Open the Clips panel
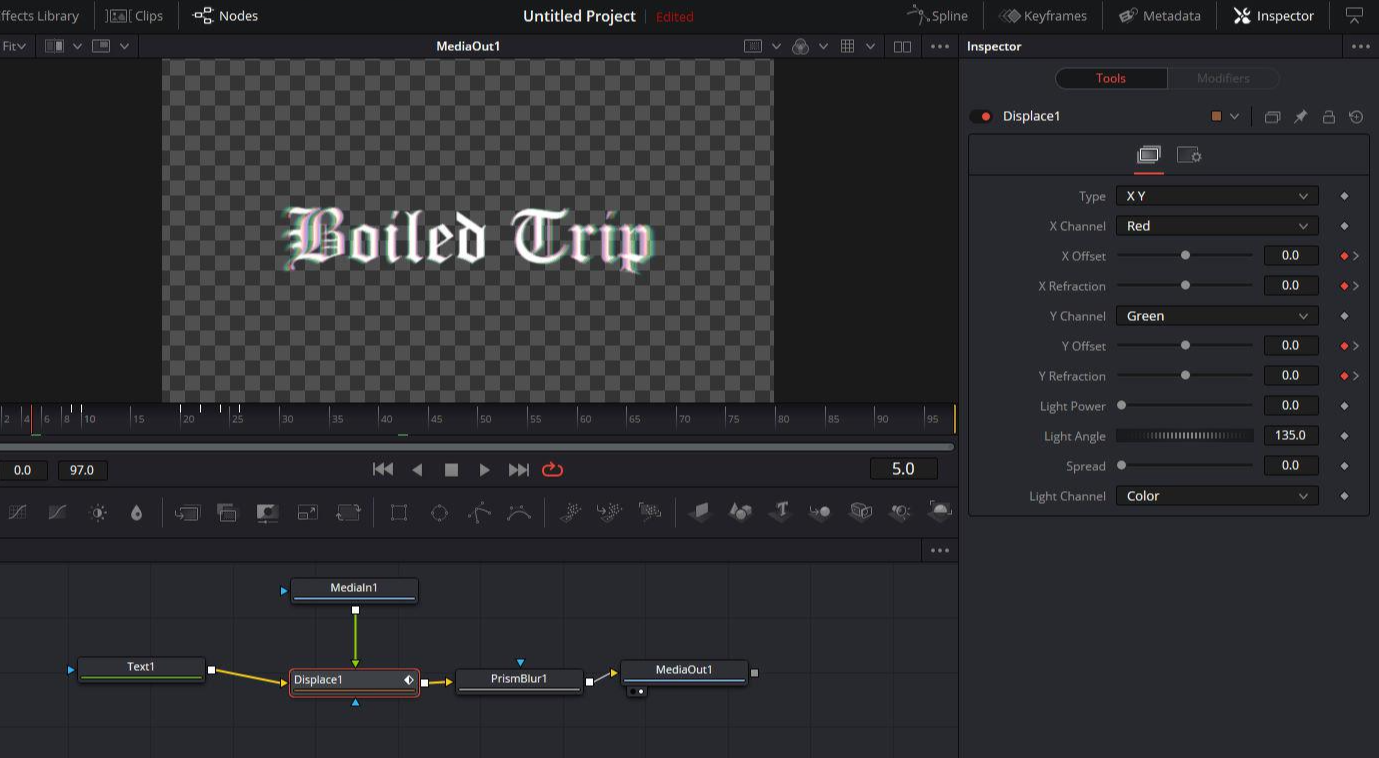The height and width of the screenshot is (758, 1379). [135, 16]
